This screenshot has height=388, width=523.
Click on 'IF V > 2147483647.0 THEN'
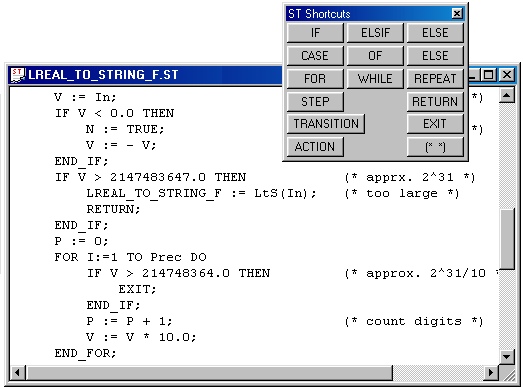[x=150, y=177]
